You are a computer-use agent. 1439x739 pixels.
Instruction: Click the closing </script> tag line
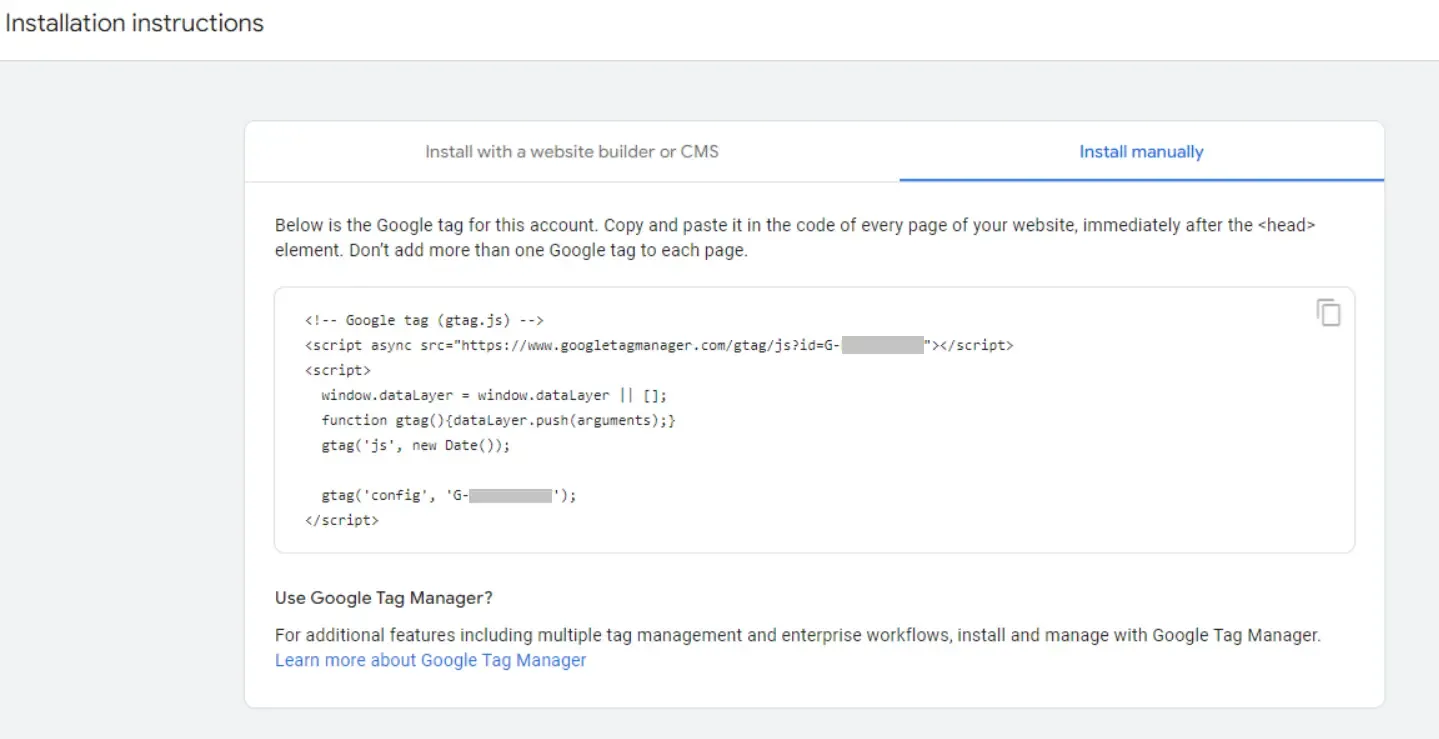pos(342,520)
